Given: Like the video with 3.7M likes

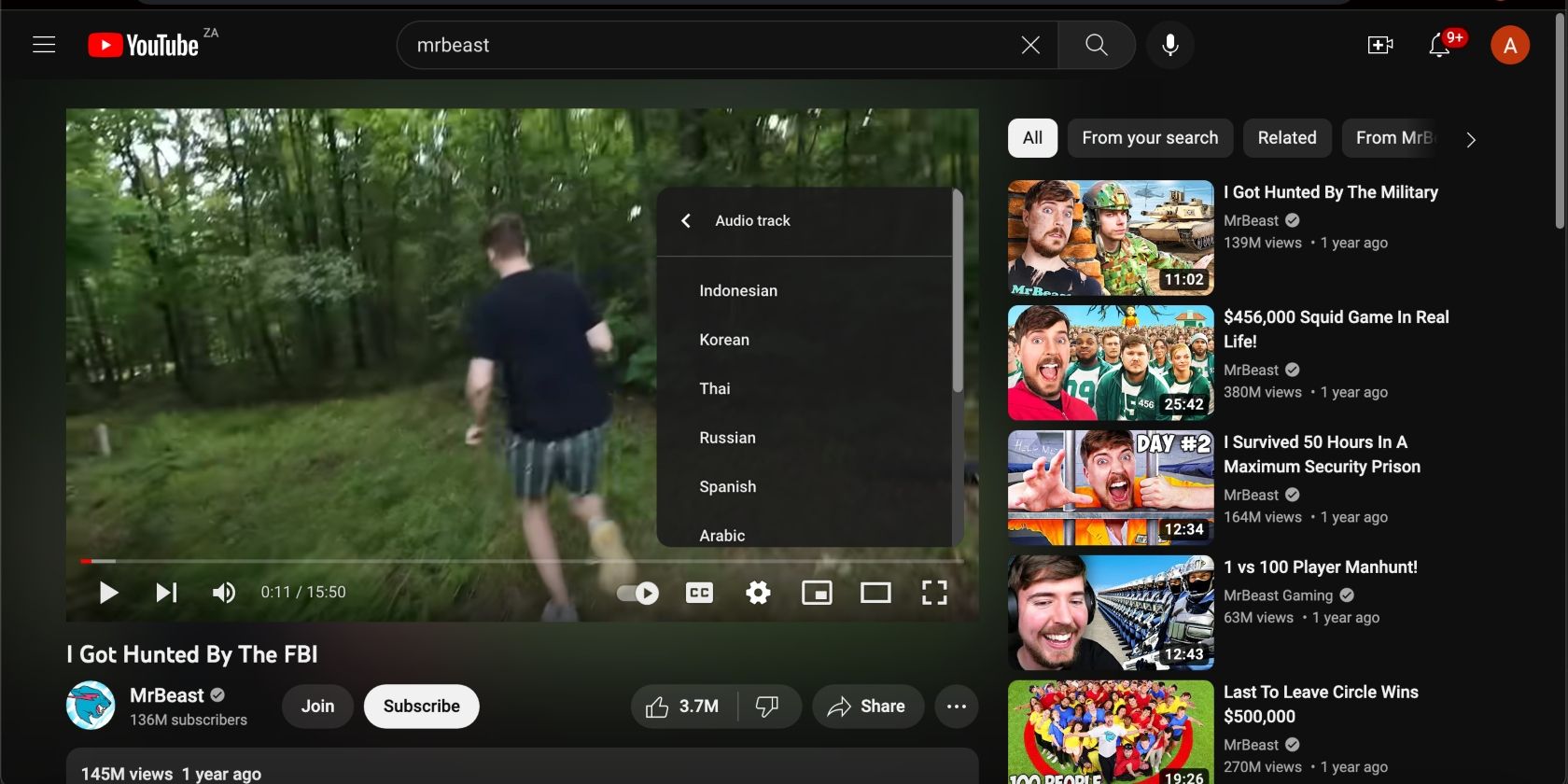Looking at the screenshot, I should (x=684, y=707).
